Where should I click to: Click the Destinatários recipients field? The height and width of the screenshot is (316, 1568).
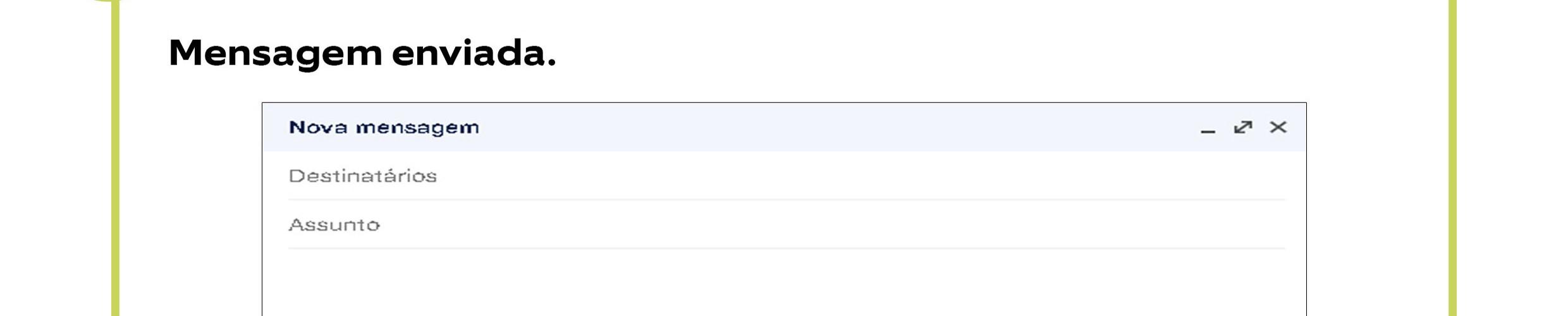coord(784,176)
